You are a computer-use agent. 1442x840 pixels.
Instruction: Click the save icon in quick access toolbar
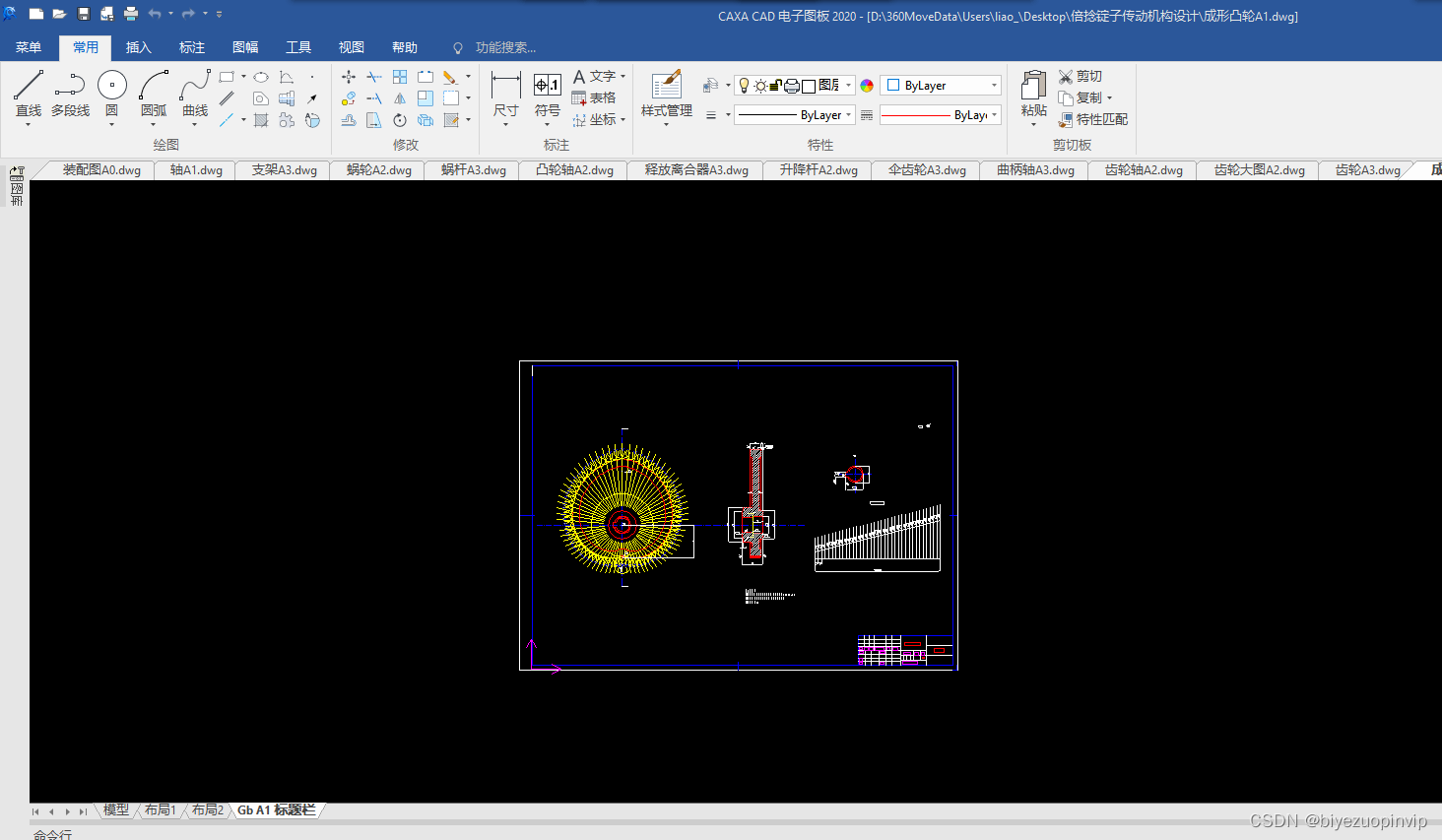click(84, 14)
